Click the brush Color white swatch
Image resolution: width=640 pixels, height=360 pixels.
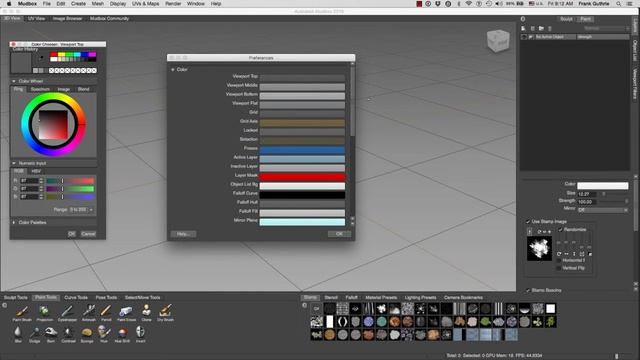coord(603,186)
